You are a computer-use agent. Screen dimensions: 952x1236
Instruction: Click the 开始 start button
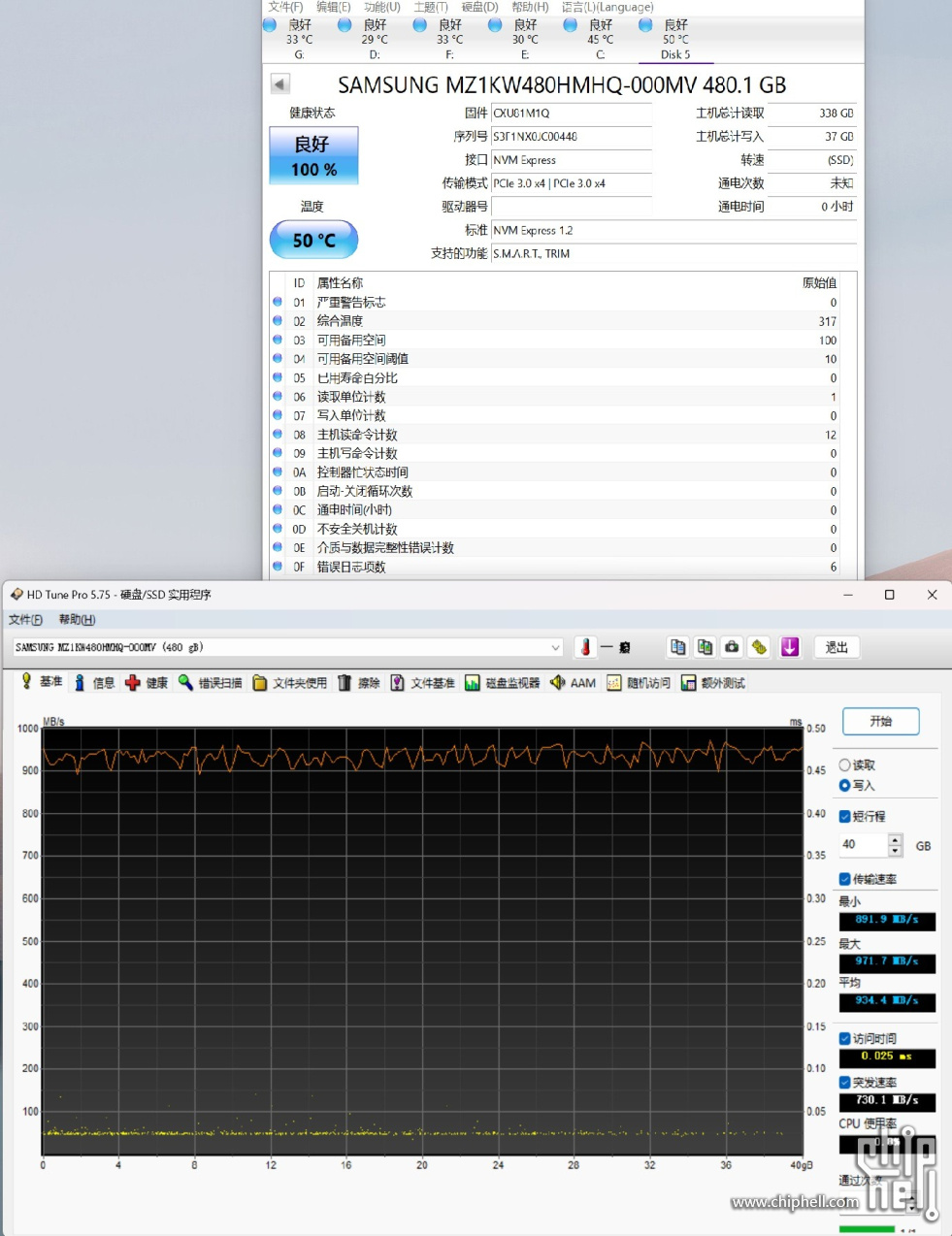tap(881, 722)
